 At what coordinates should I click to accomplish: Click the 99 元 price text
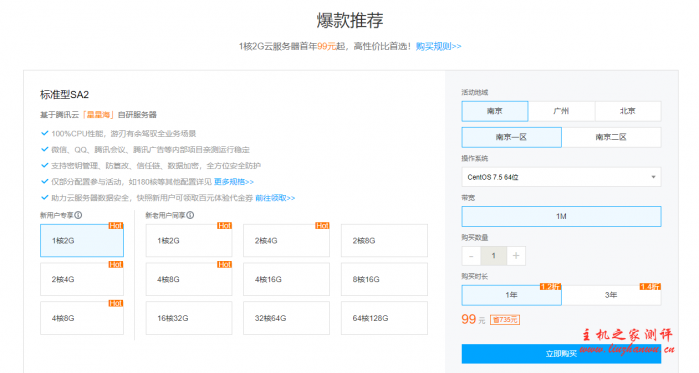point(473,320)
